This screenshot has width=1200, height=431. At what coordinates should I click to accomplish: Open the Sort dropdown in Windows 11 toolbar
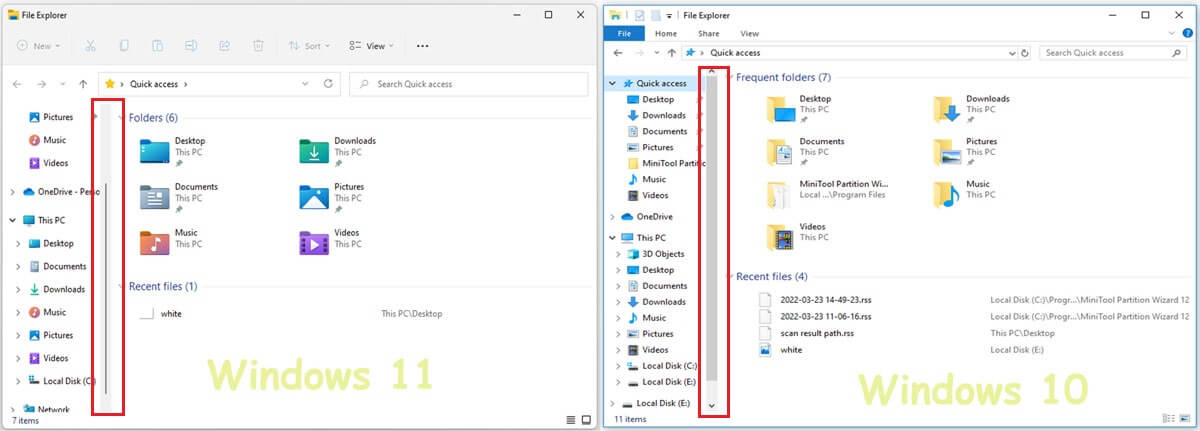[310, 46]
